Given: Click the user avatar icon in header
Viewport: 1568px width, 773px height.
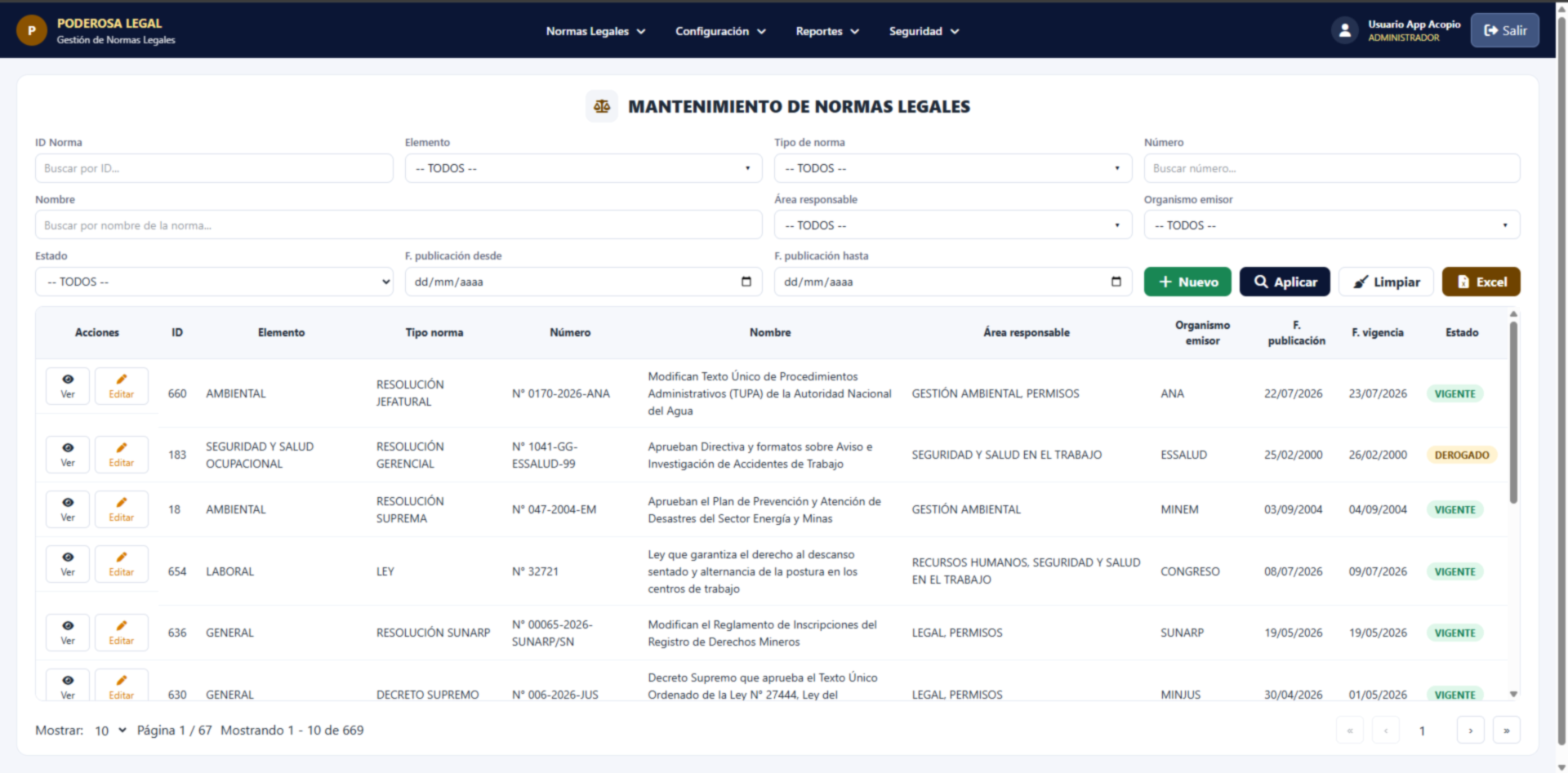Looking at the screenshot, I should pyautogui.click(x=1344, y=31).
